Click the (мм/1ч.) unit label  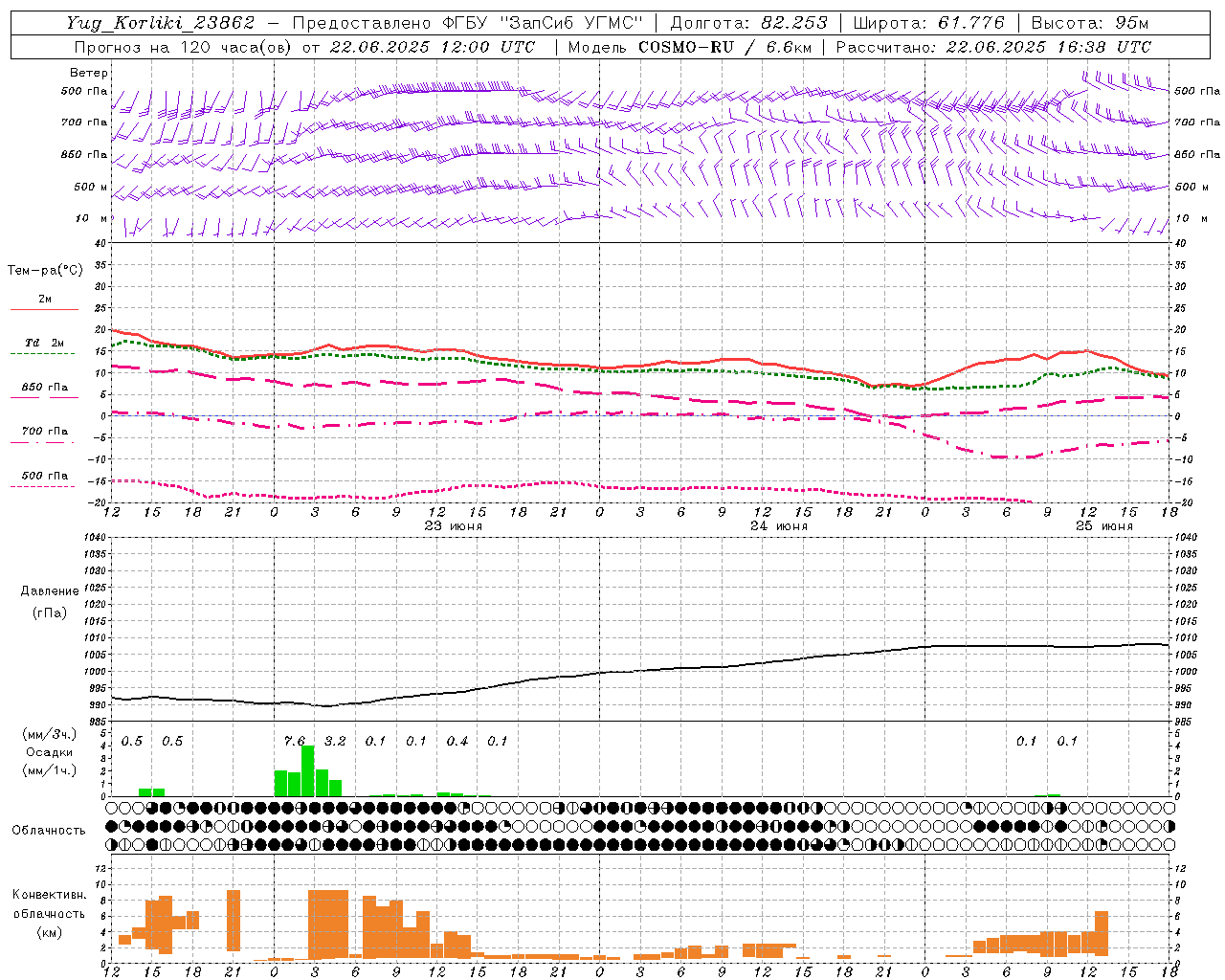(x=49, y=770)
